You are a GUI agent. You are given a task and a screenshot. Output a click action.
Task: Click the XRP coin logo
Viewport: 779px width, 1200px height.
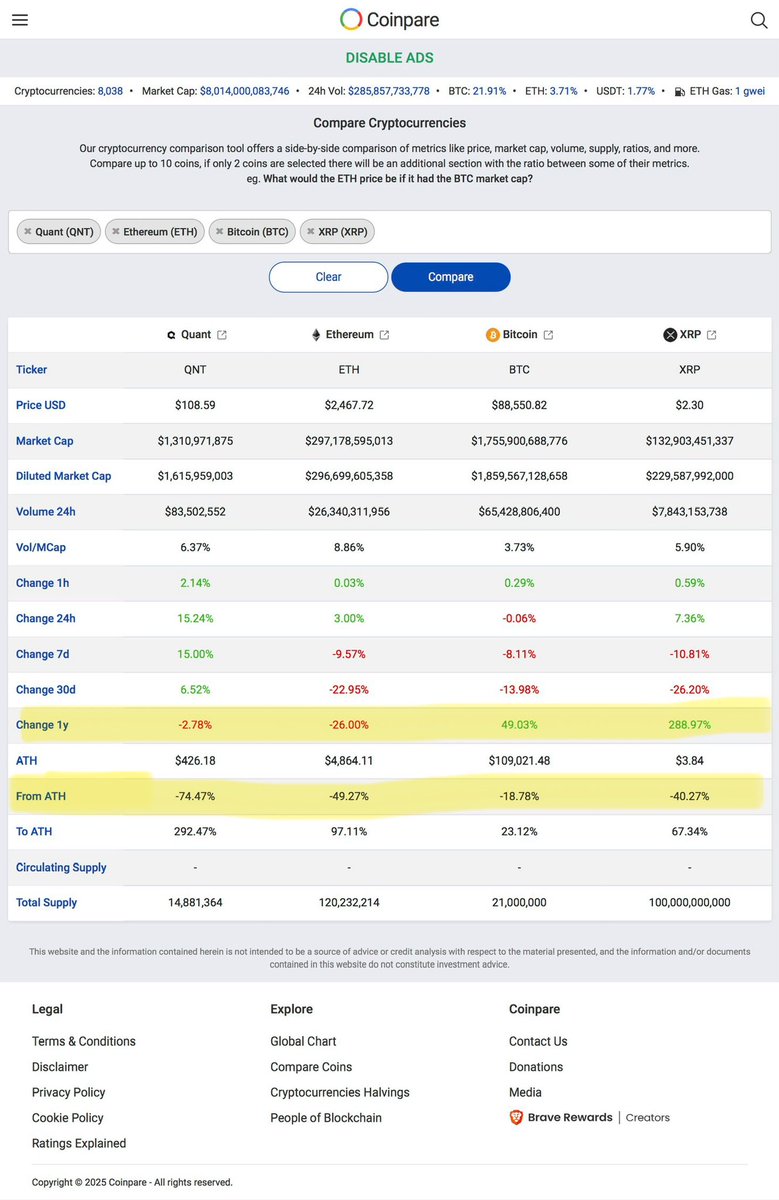[670, 335]
